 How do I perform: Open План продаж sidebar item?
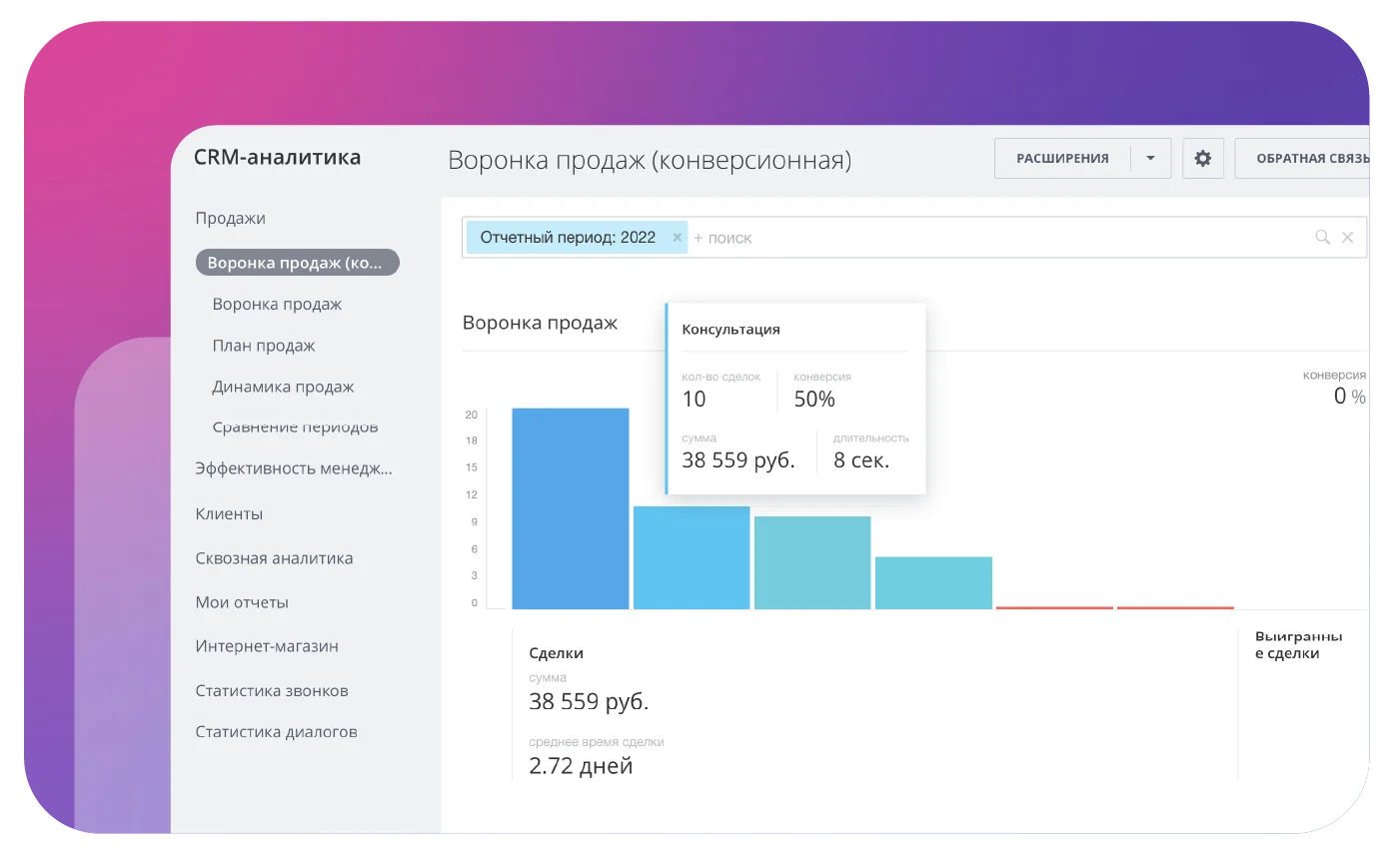(264, 346)
